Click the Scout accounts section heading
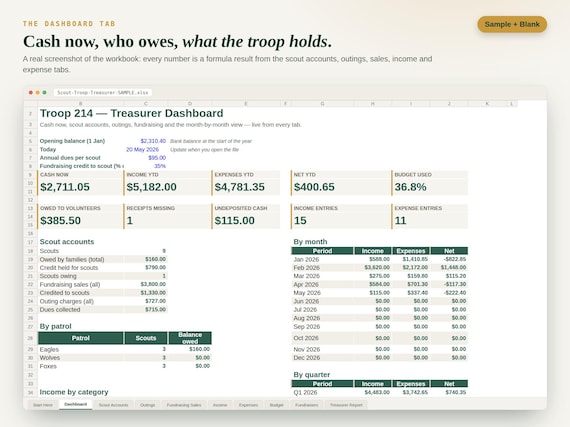The image size is (570, 427). [x=67, y=242]
